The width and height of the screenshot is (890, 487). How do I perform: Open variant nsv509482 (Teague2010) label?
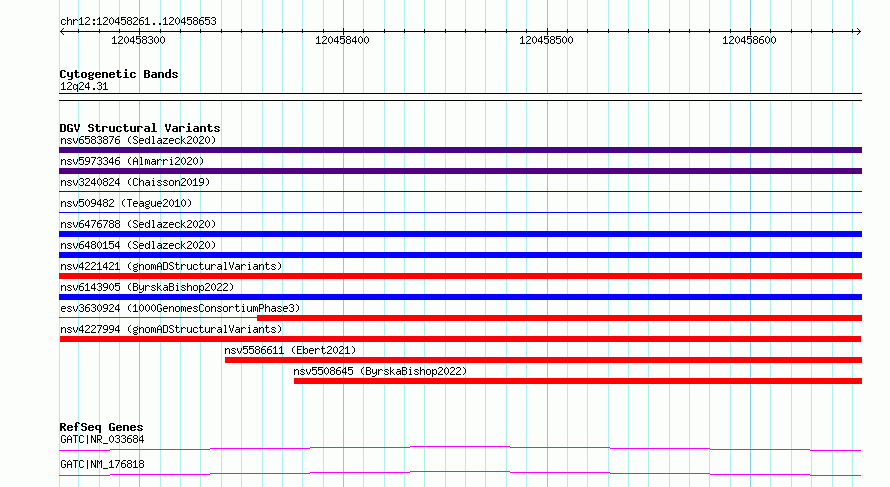tap(126, 203)
